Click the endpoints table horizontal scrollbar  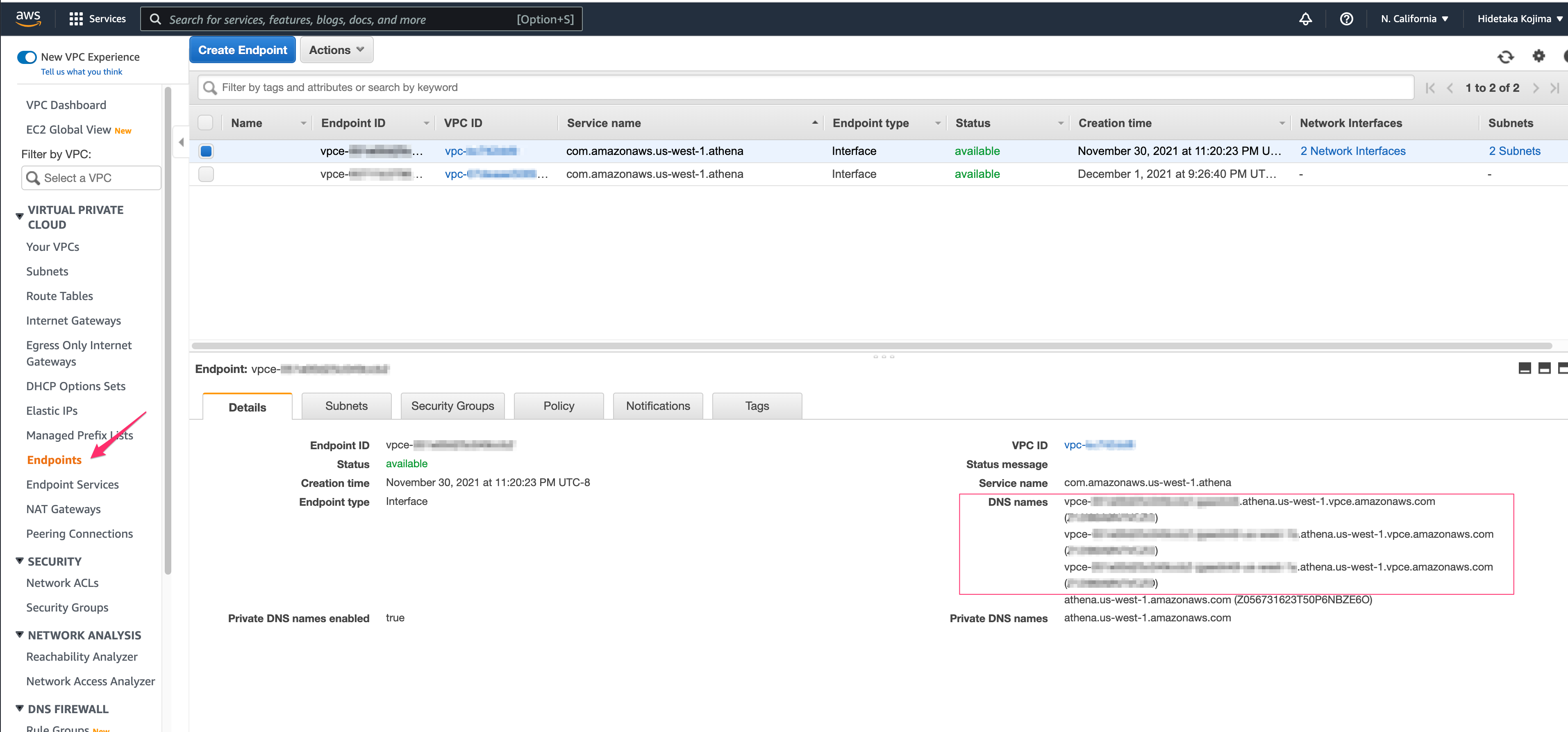click(871, 346)
